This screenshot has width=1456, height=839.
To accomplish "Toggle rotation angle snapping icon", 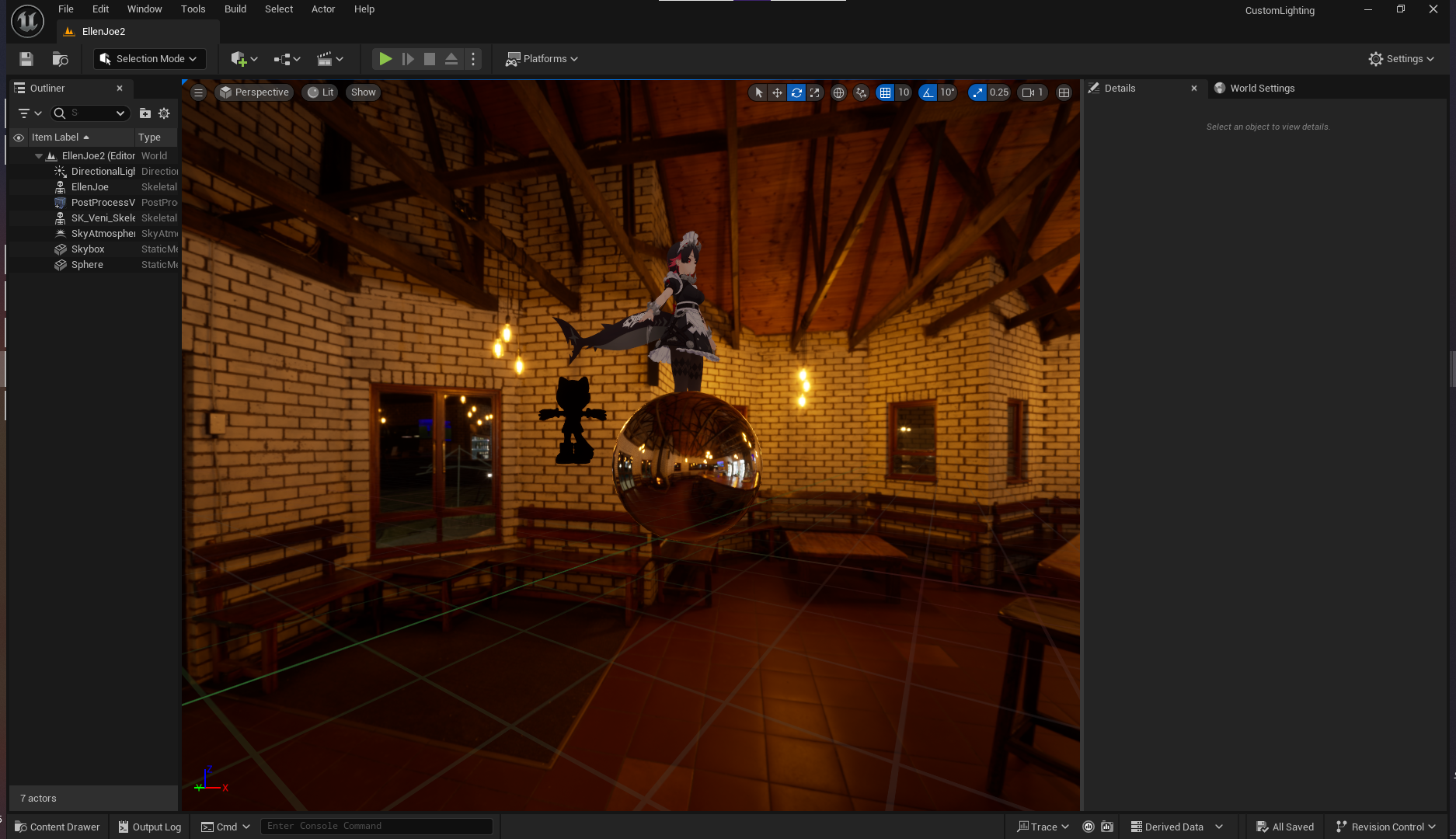I will (928, 92).
